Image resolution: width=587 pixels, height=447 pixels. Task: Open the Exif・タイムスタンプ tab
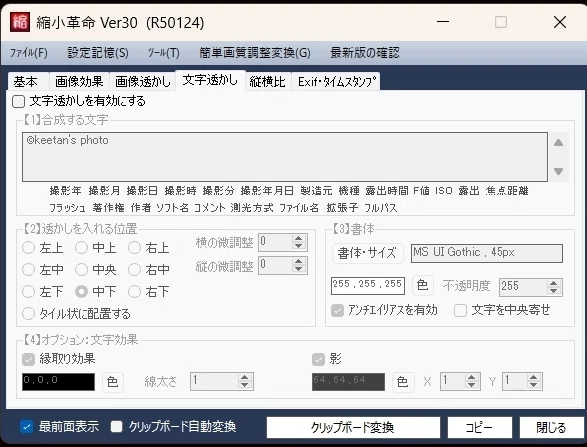[x=337, y=82]
